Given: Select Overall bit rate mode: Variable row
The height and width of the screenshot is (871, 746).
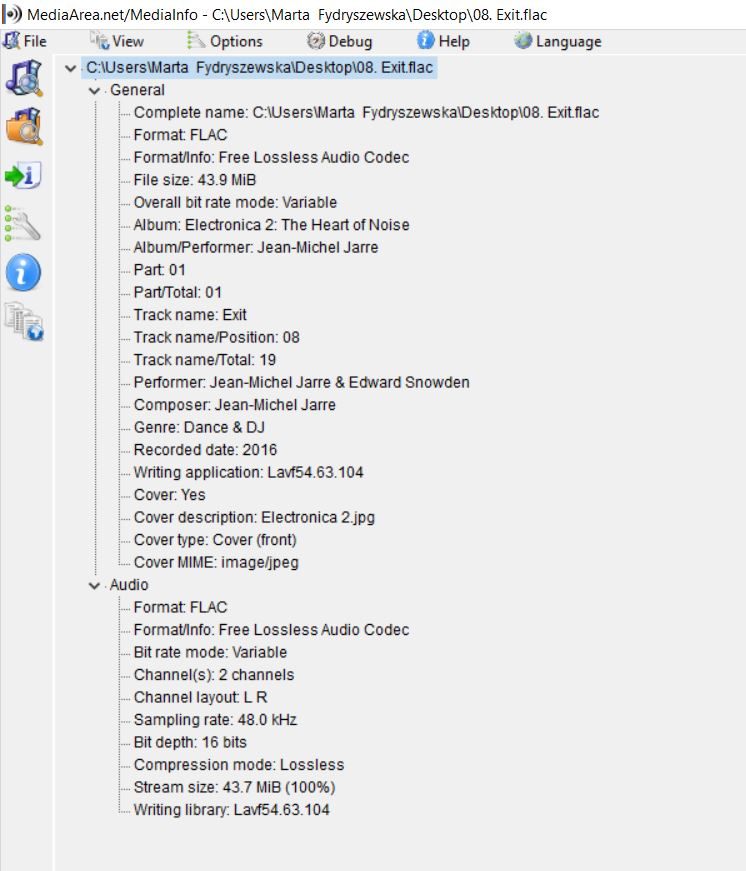Looking at the screenshot, I should click(235, 202).
